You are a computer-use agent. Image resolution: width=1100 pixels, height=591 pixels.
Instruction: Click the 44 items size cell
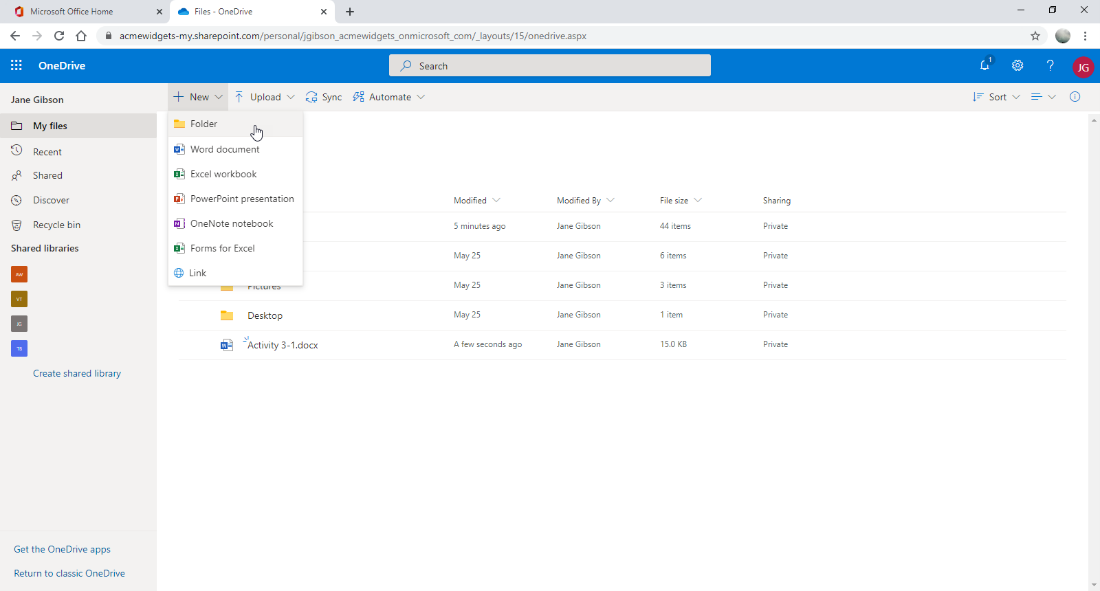(x=675, y=226)
